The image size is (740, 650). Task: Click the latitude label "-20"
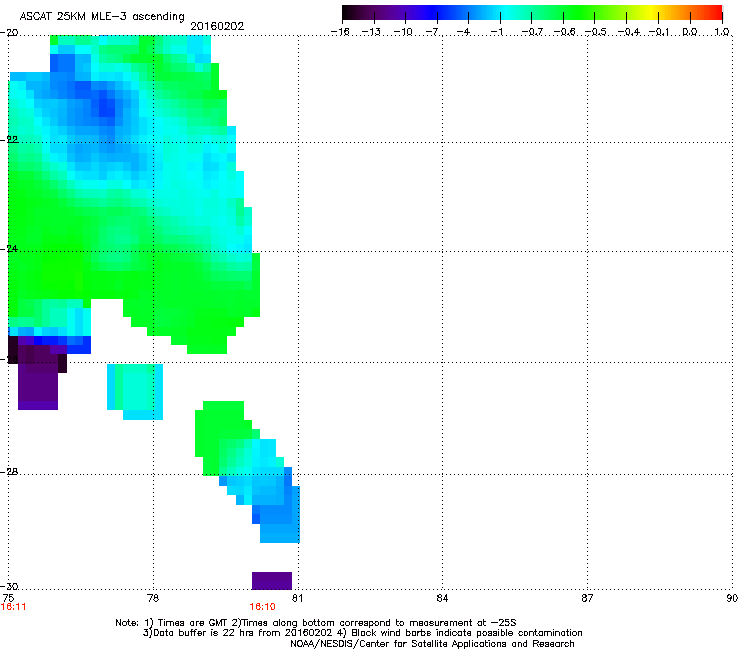click(x=10, y=33)
